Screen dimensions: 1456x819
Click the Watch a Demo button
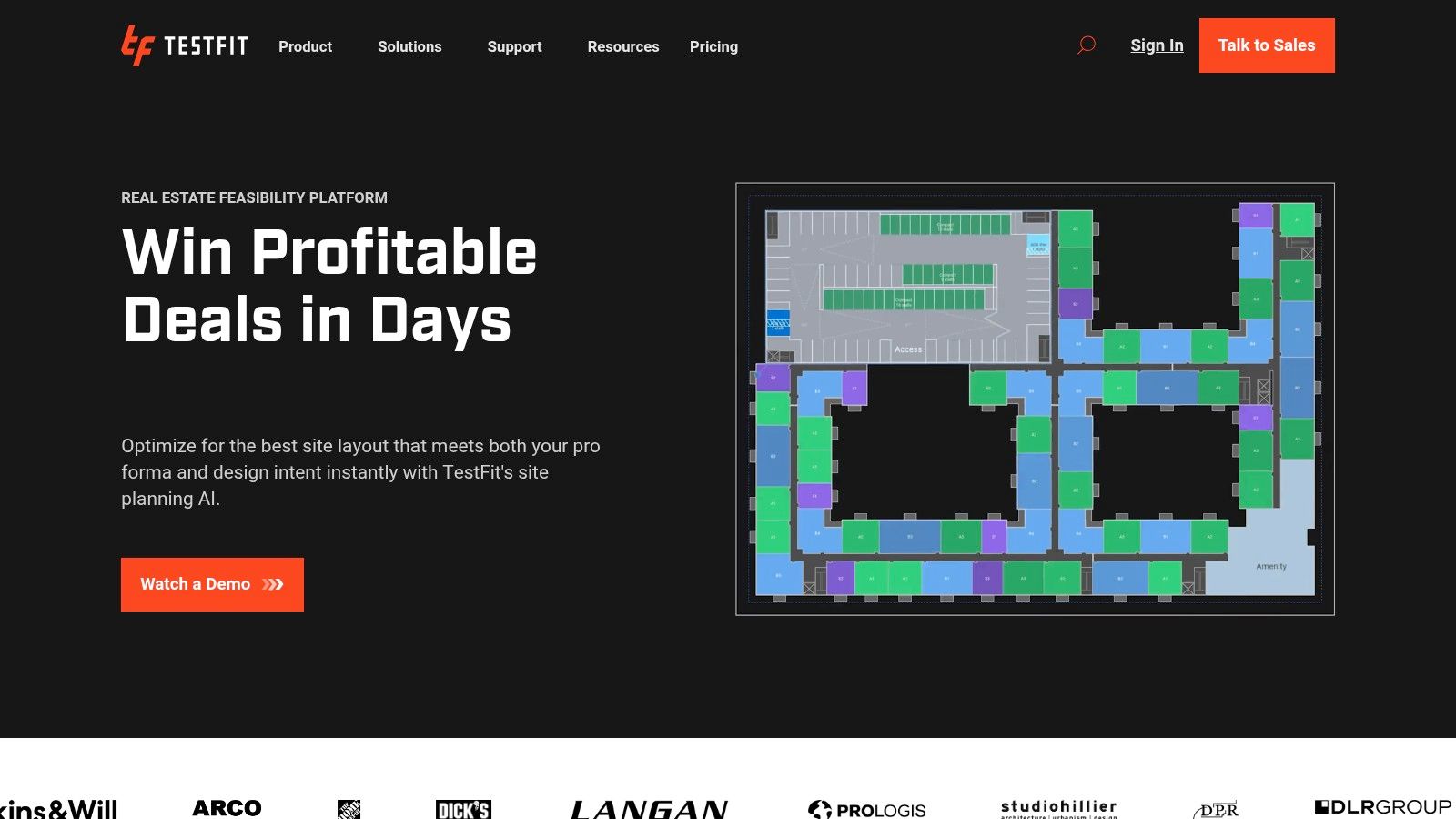212,584
